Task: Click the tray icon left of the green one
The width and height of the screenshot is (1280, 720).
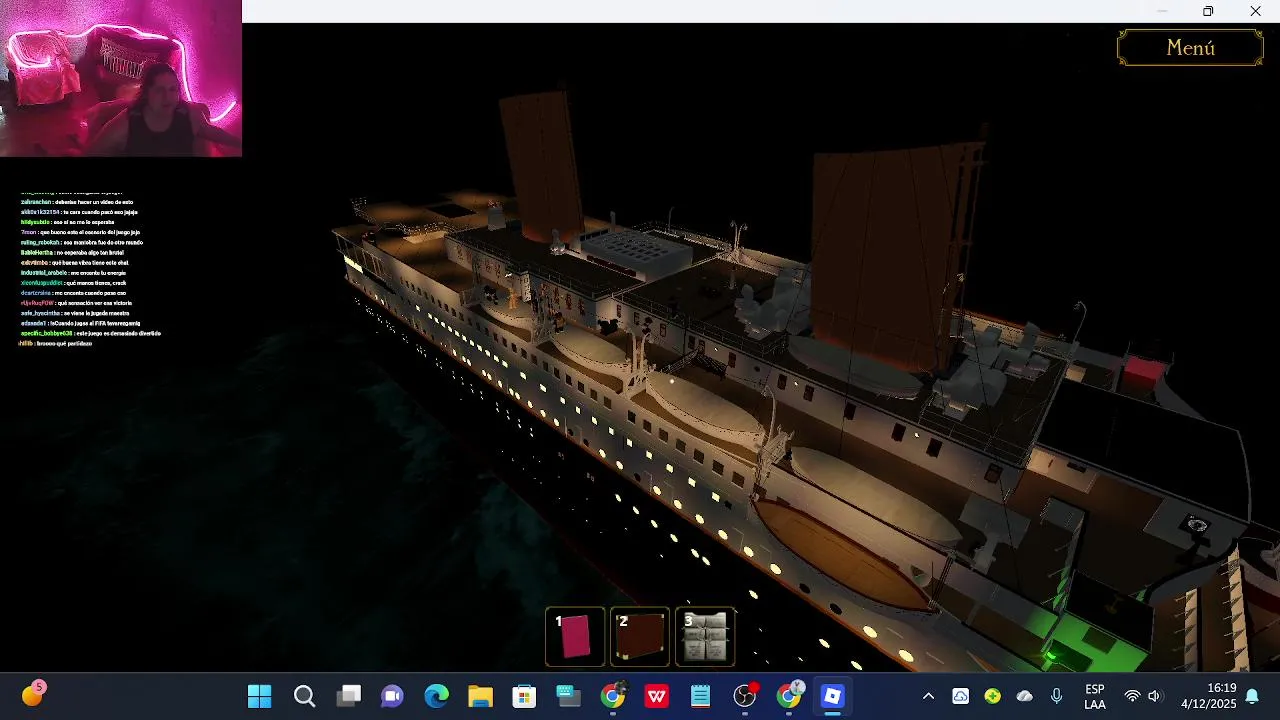Action: [960, 697]
